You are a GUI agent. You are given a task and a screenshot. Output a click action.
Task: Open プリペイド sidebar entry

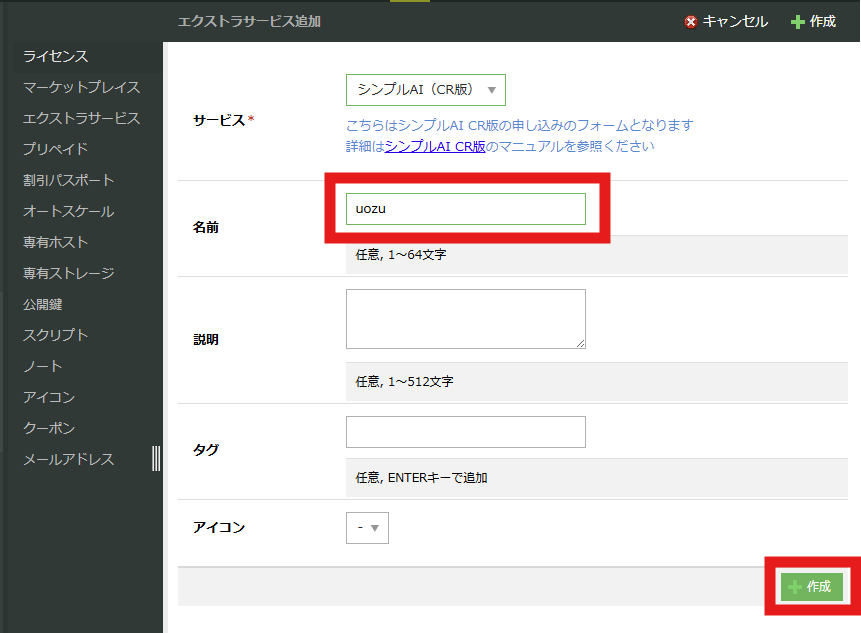(56, 149)
